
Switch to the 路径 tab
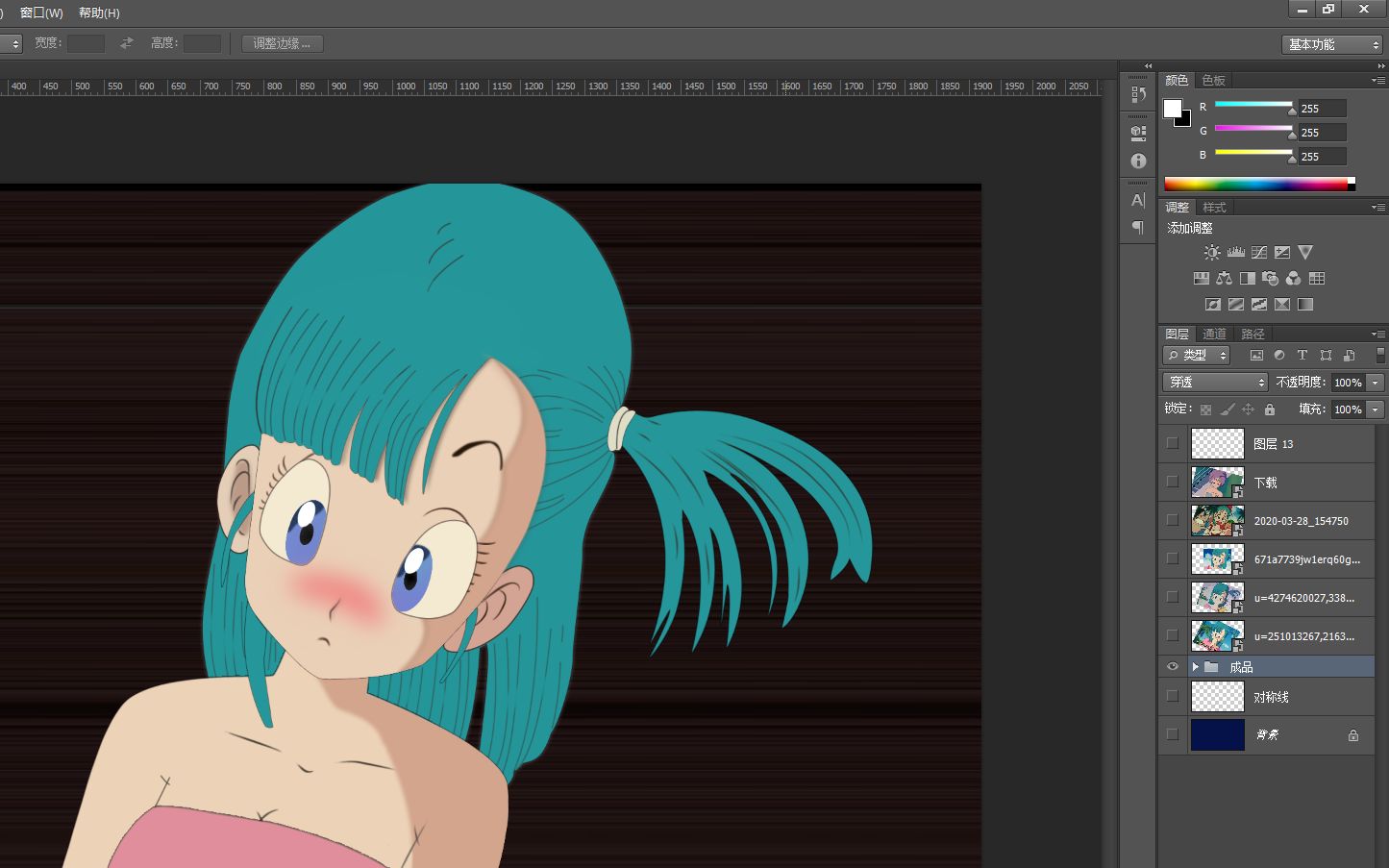1253,335
